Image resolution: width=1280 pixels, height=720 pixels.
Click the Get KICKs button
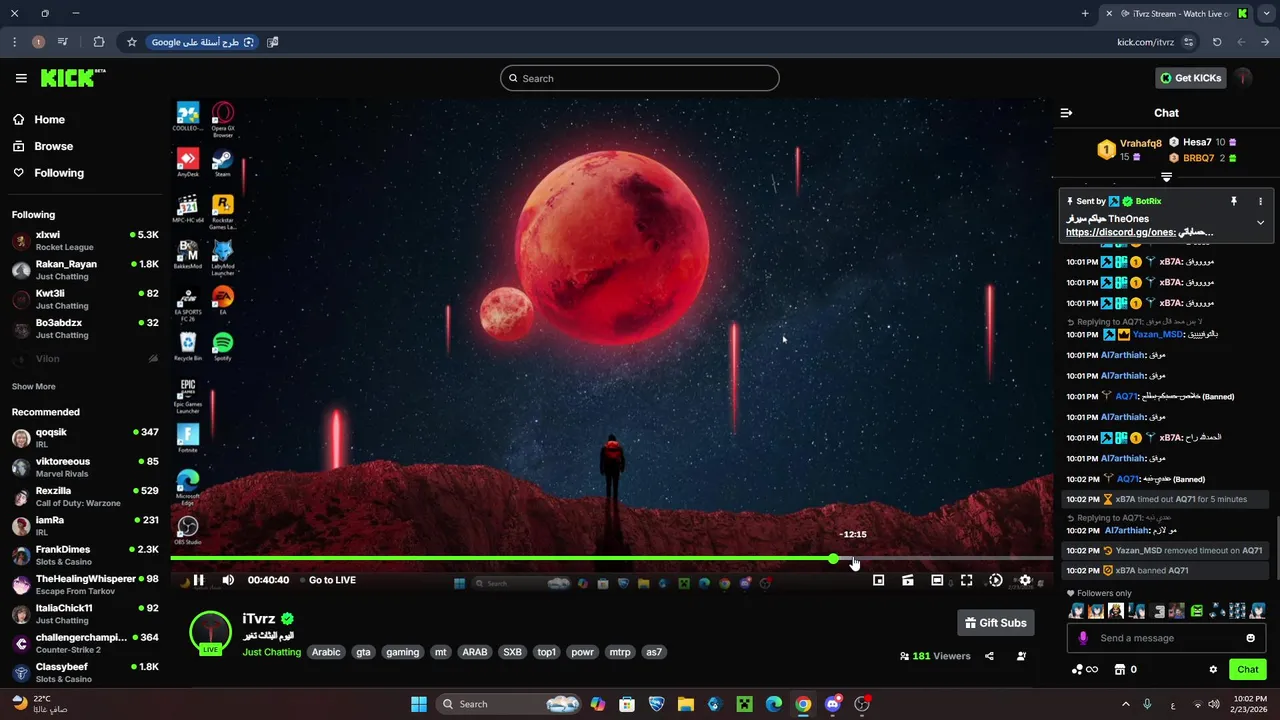(1191, 78)
